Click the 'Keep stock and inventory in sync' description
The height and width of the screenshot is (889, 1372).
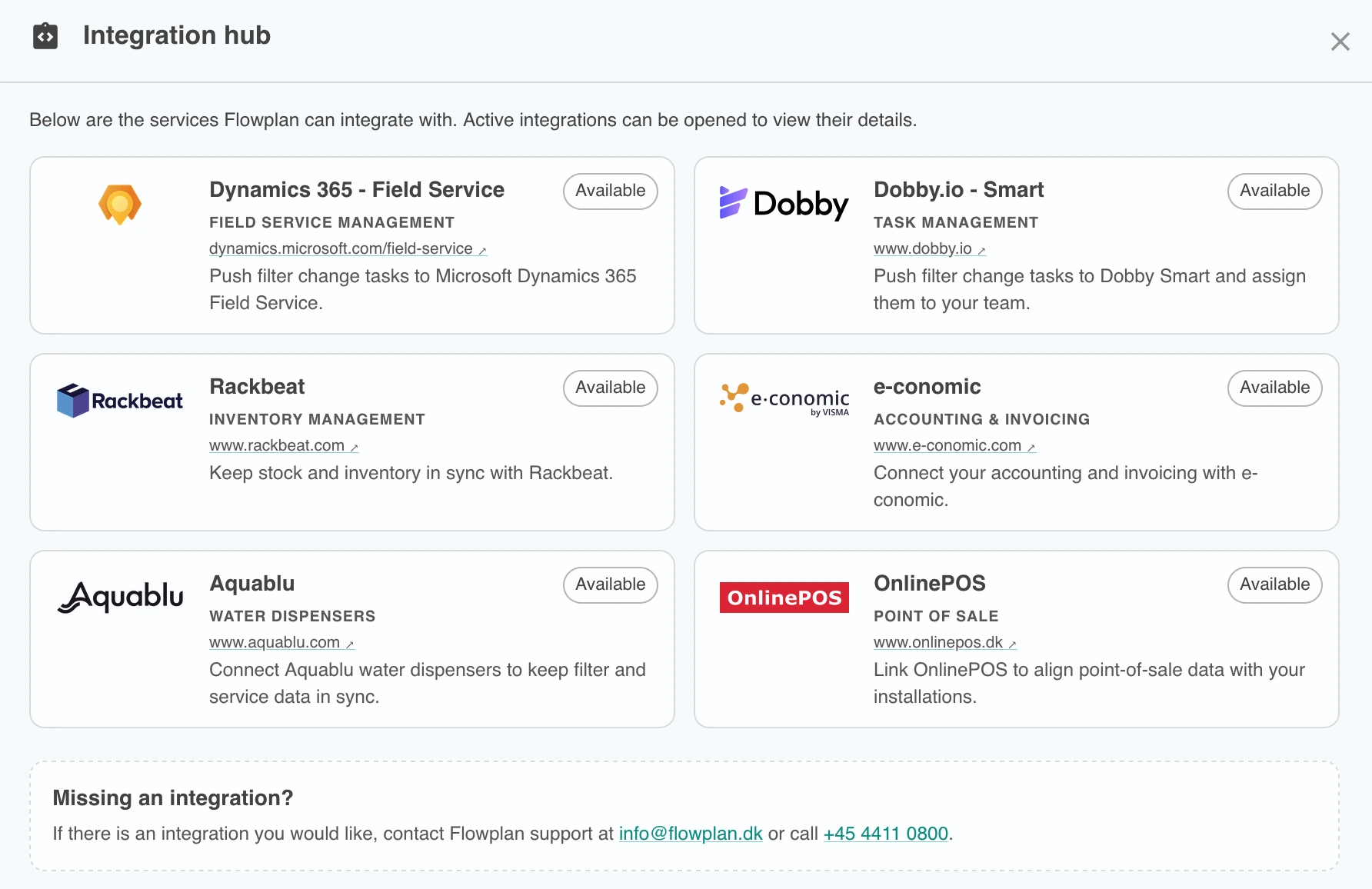coord(411,473)
